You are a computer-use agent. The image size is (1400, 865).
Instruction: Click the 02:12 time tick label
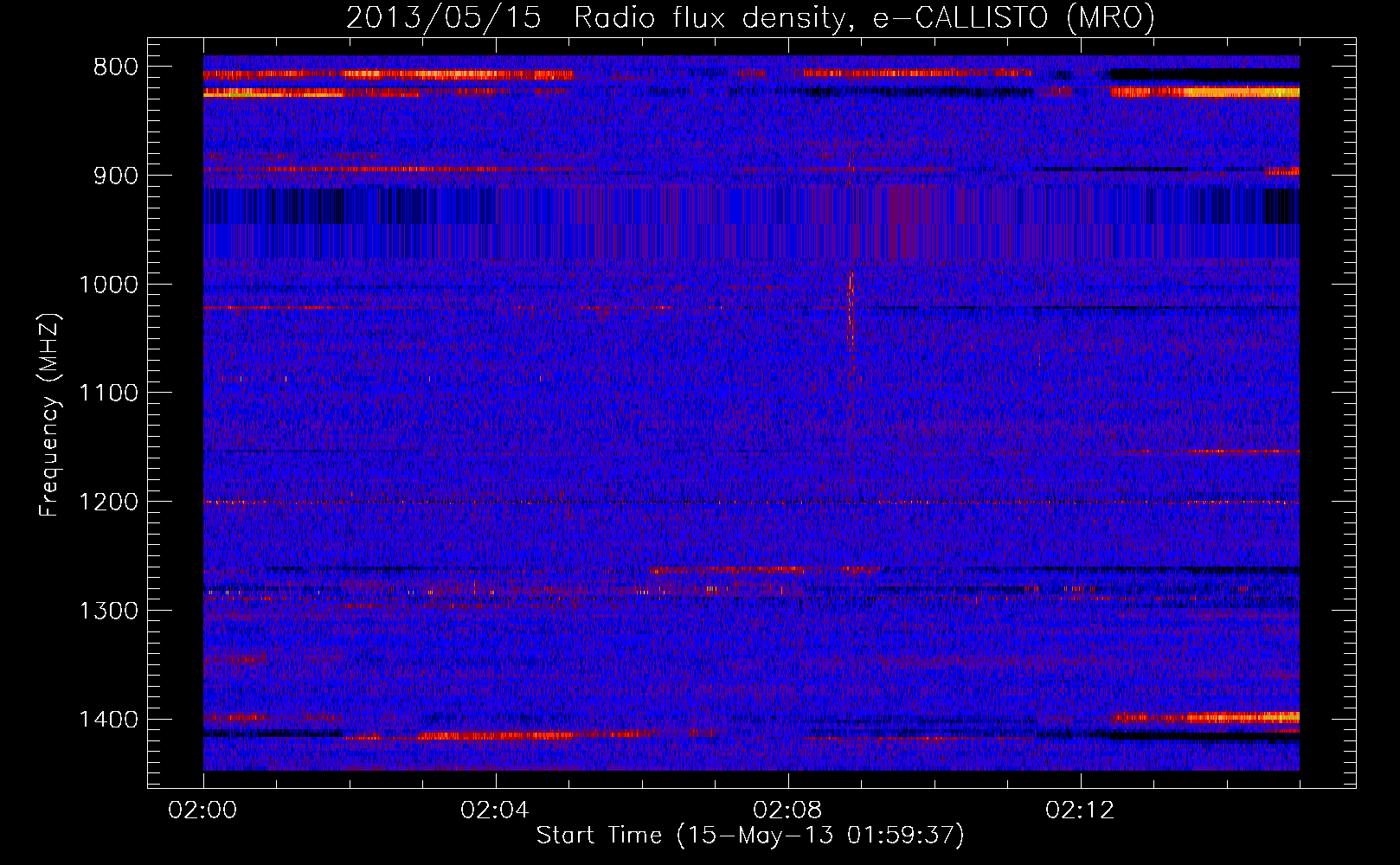pyautogui.click(x=1080, y=811)
